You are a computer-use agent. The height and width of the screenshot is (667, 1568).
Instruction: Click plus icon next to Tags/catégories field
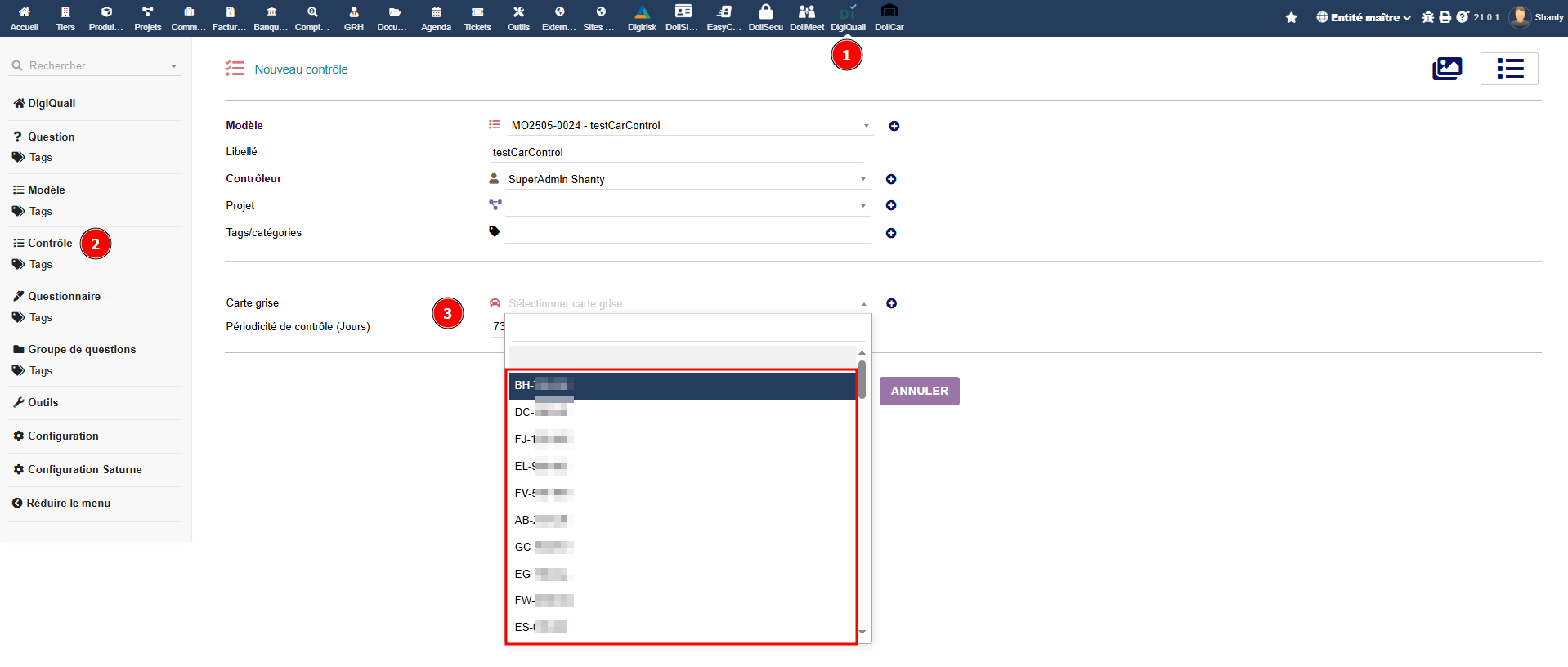[891, 233]
